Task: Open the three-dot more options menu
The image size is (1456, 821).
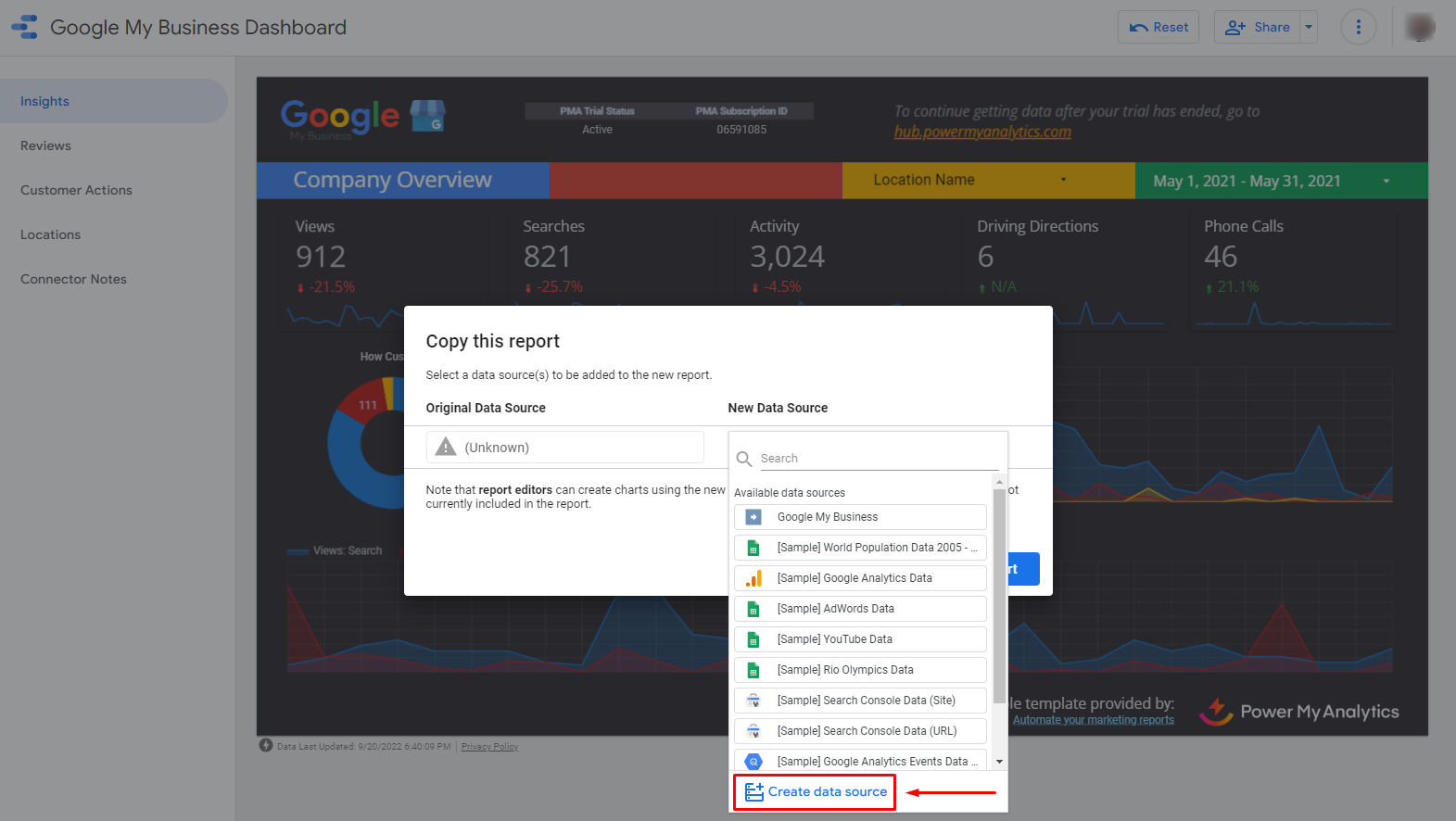Action: [1358, 27]
